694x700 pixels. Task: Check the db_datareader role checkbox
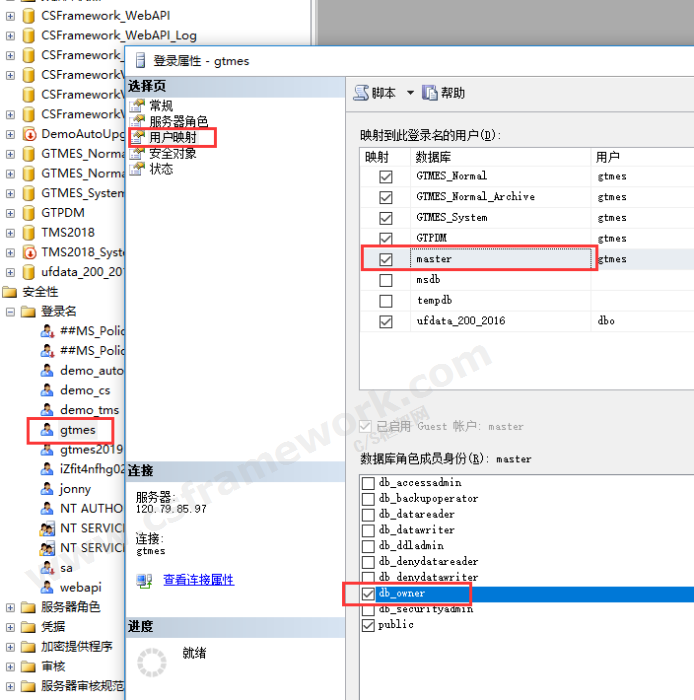(368, 514)
